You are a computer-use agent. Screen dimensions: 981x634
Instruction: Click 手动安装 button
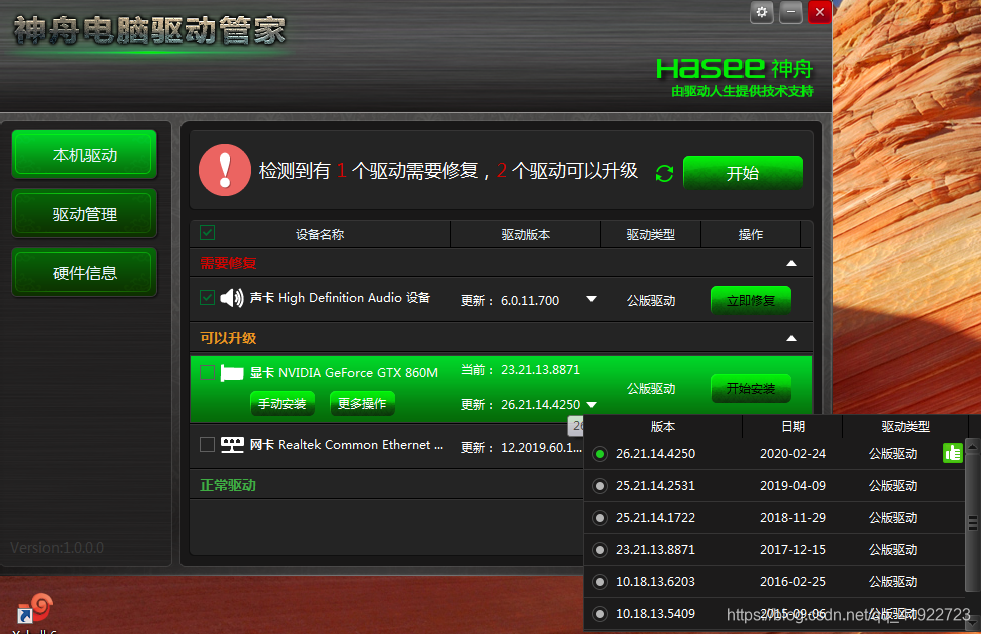click(x=282, y=404)
